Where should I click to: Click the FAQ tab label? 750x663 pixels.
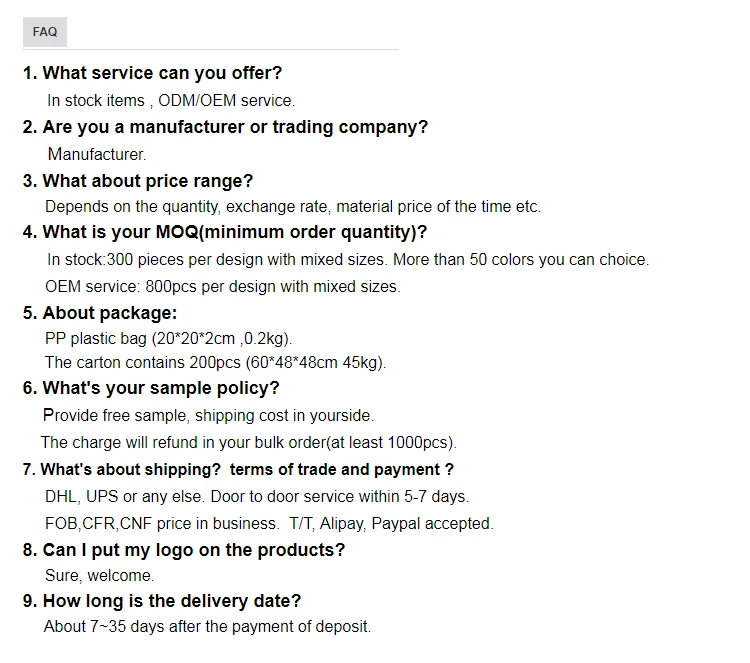coord(45,32)
